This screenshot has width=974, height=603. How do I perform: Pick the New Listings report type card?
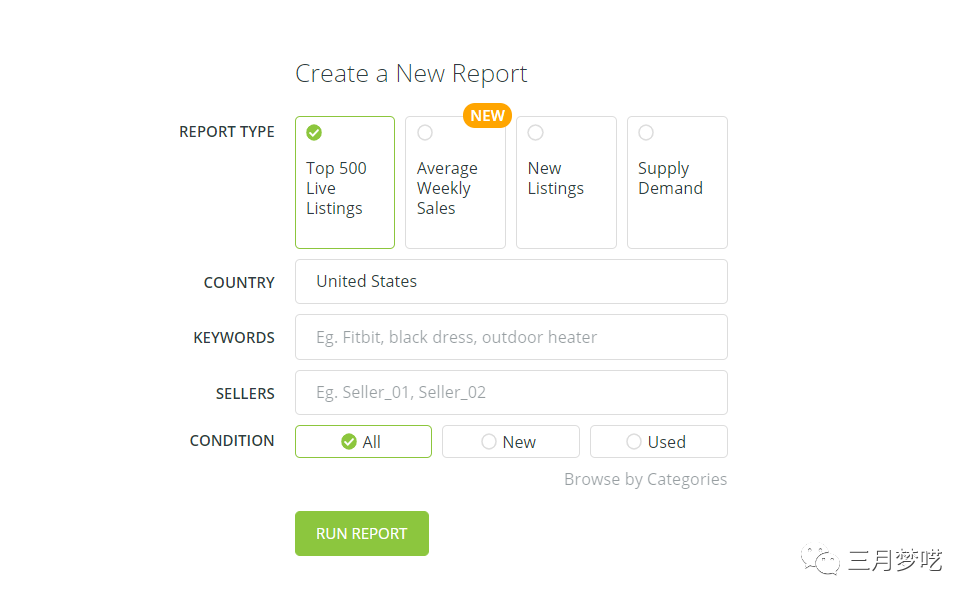(566, 182)
